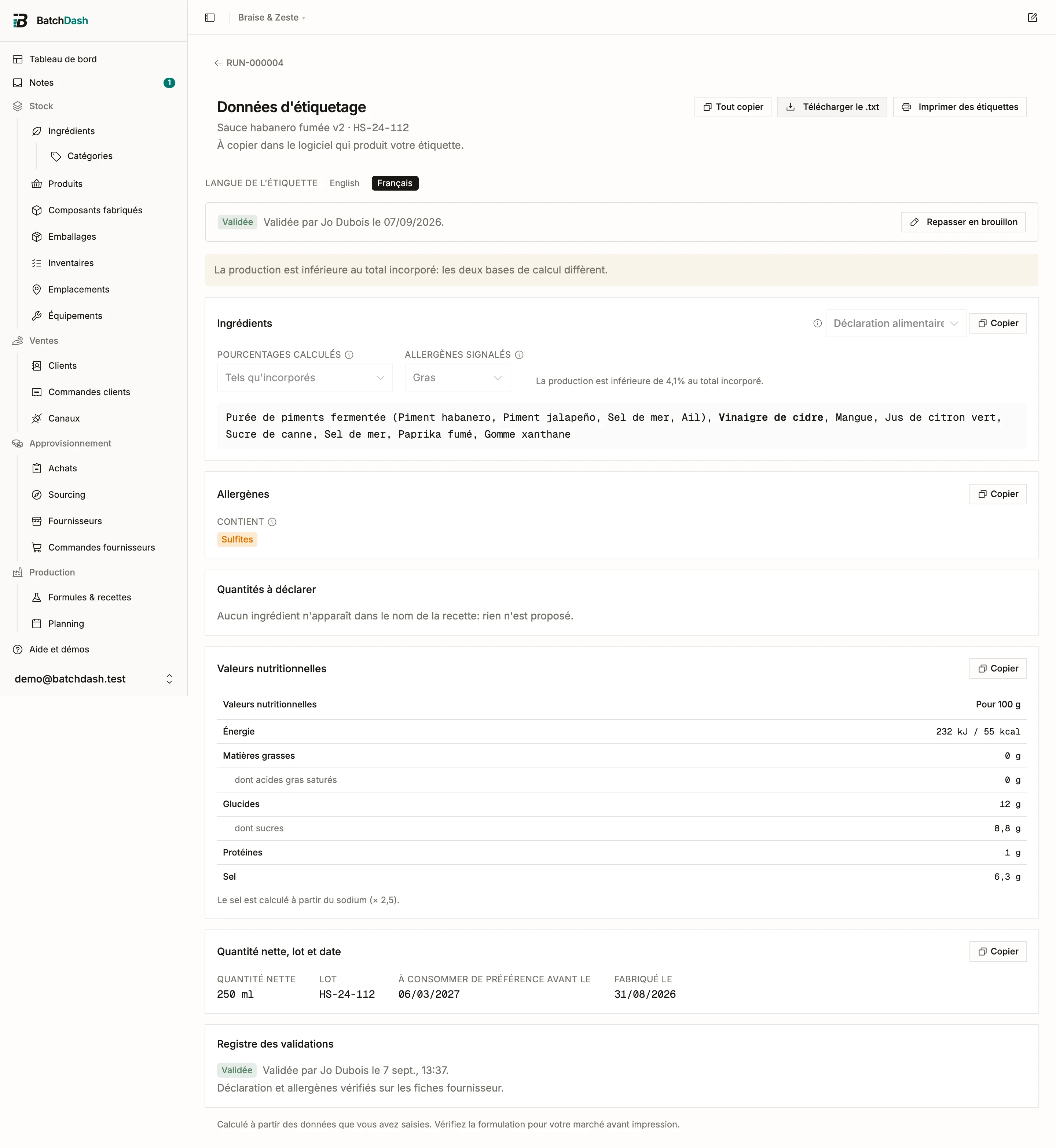Click info icon next to Déclaration alimentaire
Screen dimensions: 1056x1148
coord(817,323)
